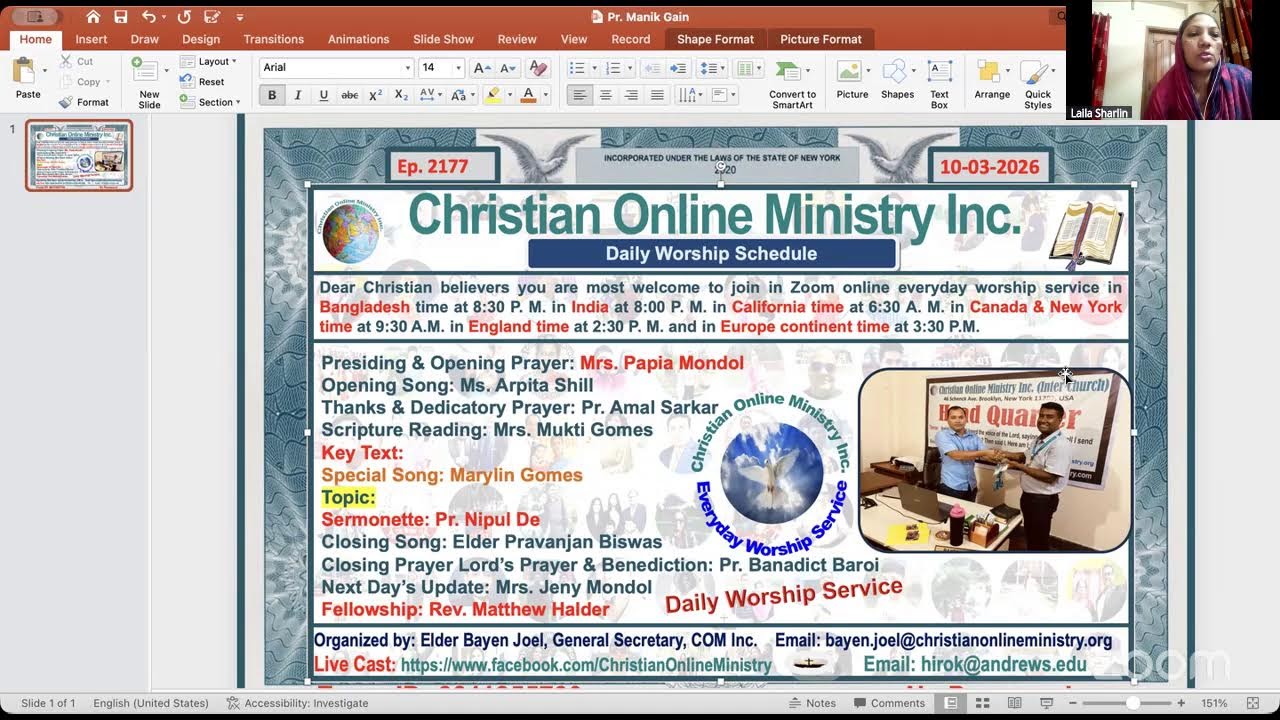
Task: Decrease the list indent level
Action: click(x=652, y=68)
